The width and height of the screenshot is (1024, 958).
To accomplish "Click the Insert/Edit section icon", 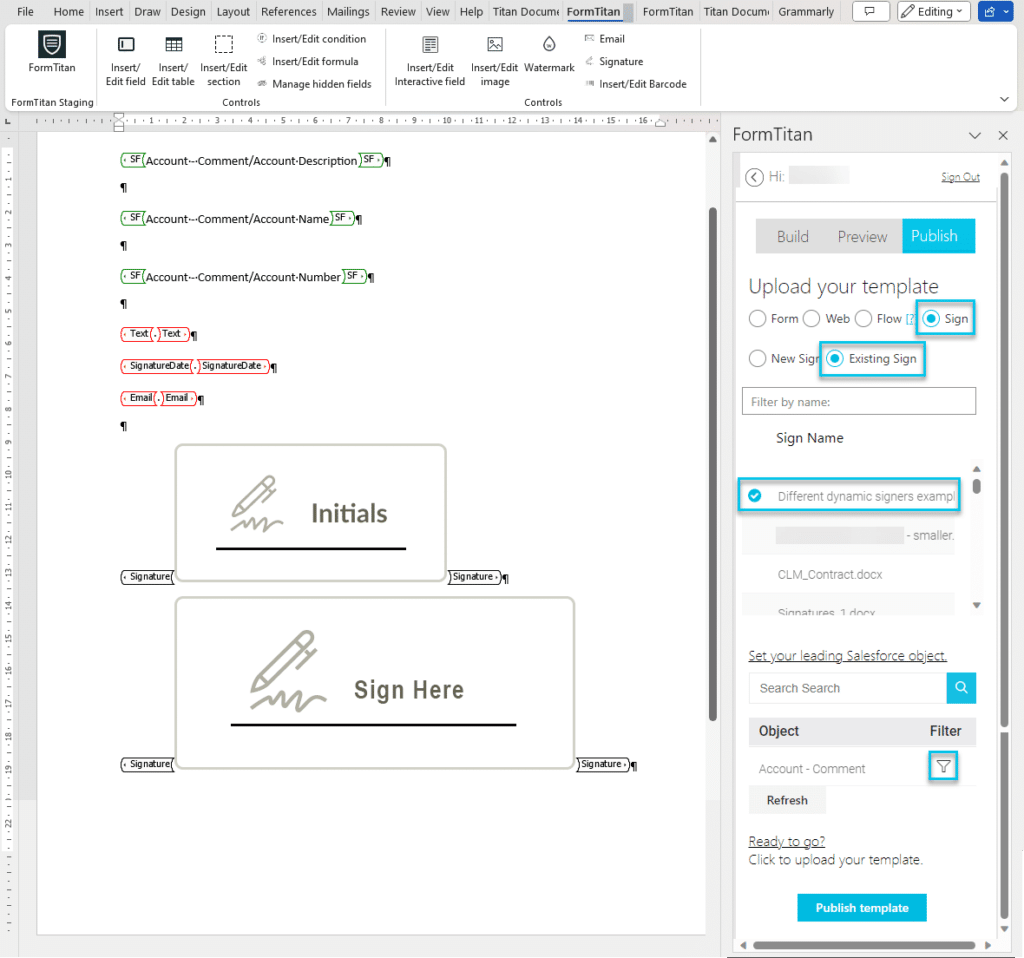I will [224, 46].
